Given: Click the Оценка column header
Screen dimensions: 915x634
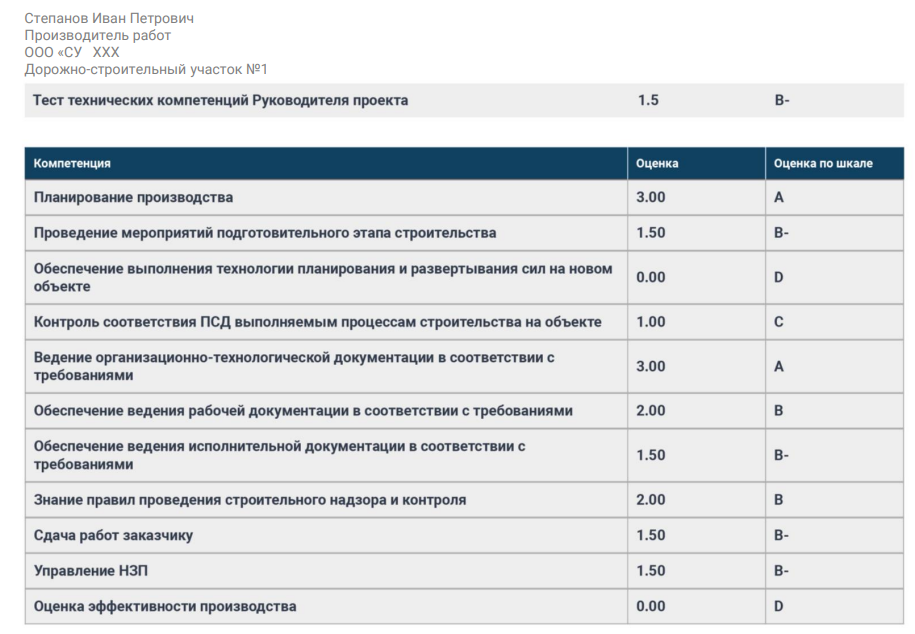Looking at the screenshot, I should (657, 163).
